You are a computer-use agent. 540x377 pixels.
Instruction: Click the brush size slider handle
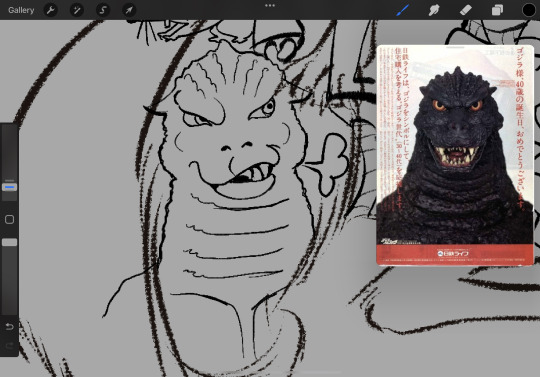pyautogui.click(x=9, y=187)
